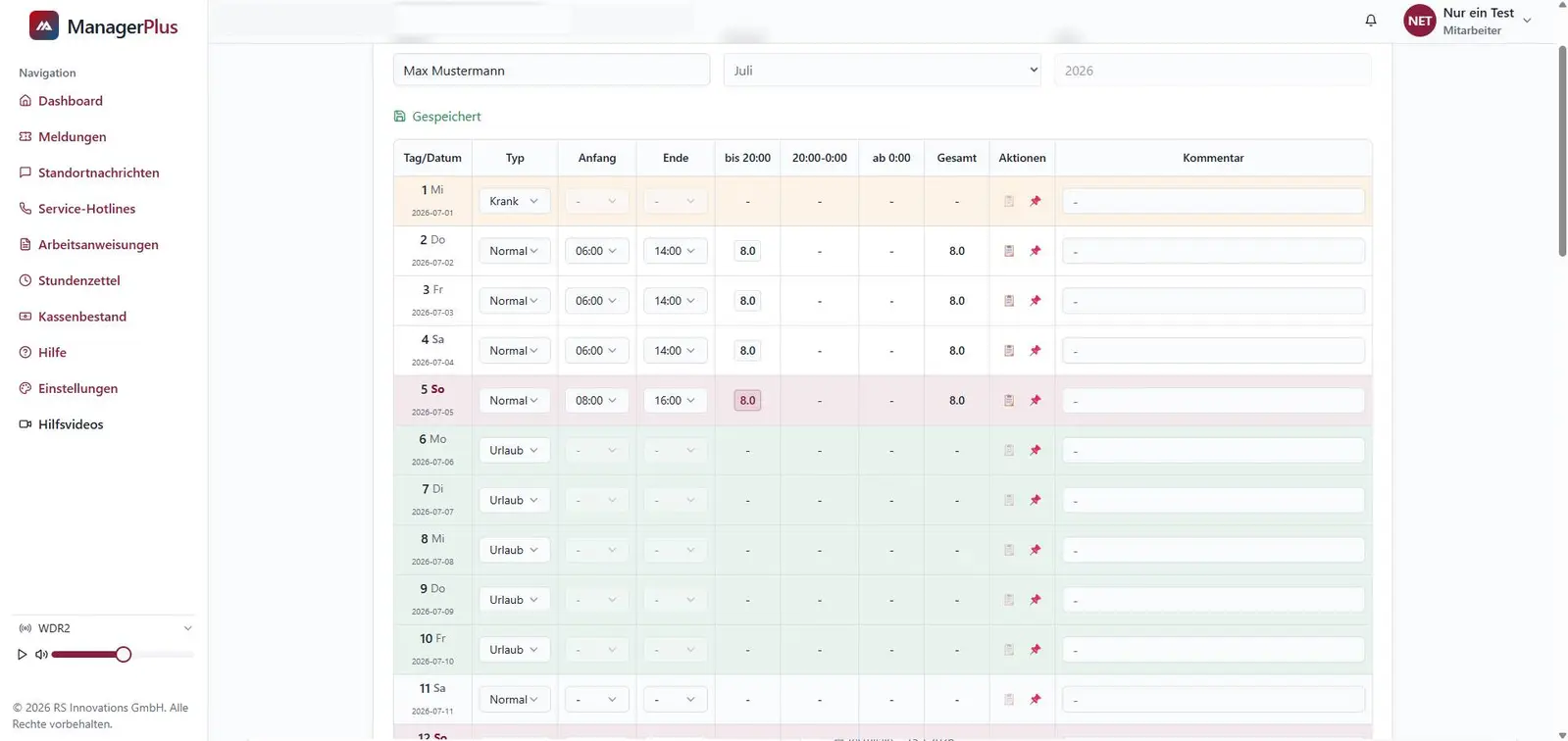1568x741 pixels.
Task: Click the pin icon in row 8 Mi
Action: [1036, 550]
